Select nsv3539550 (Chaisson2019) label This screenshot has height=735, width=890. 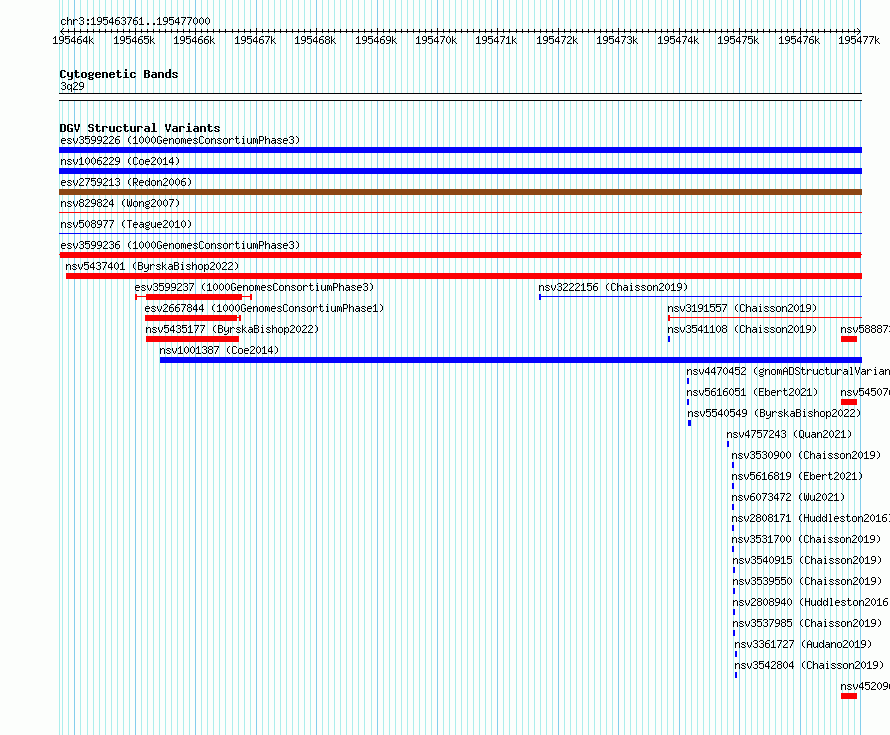coord(807,581)
